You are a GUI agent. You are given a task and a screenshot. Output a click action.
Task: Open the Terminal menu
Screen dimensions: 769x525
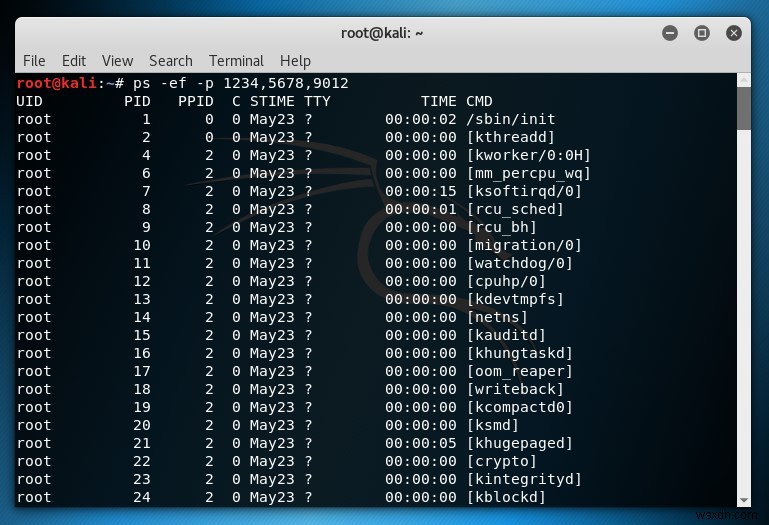coord(236,61)
